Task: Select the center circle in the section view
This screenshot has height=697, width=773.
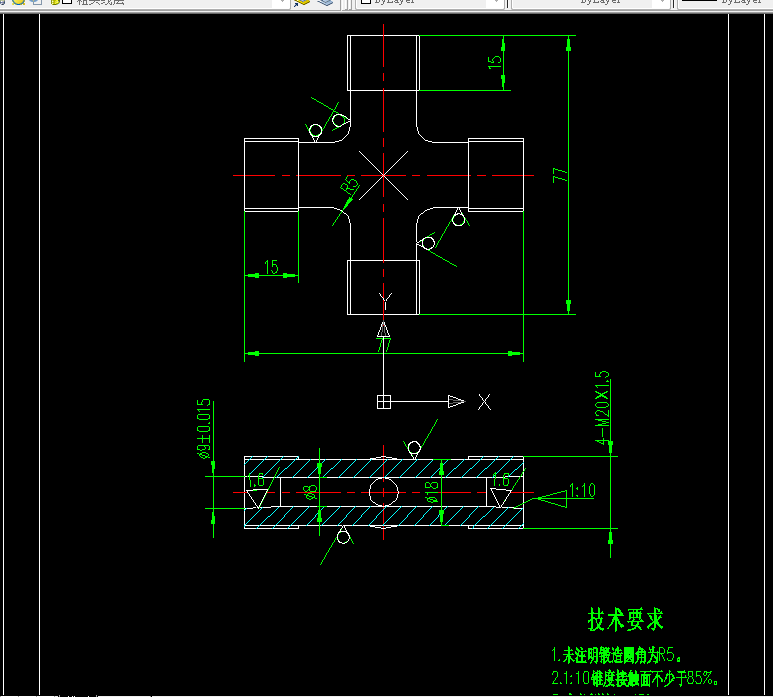Action: [x=384, y=492]
